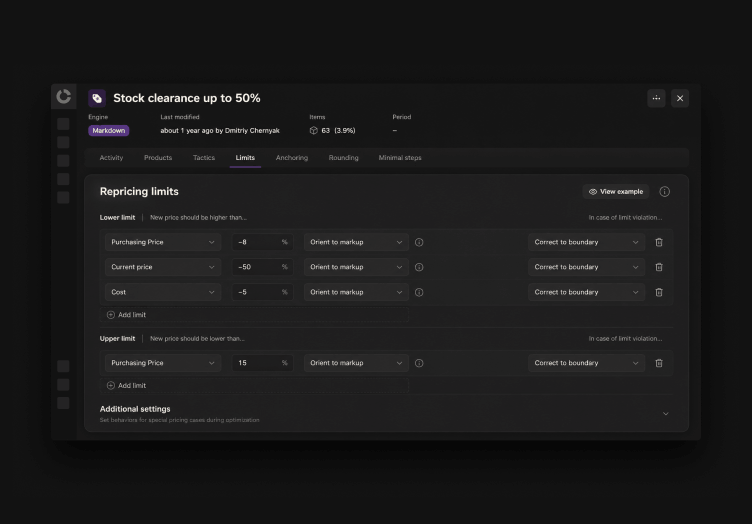Click the app logo icon in sidebar
This screenshot has height=524, width=752.
[63, 96]
